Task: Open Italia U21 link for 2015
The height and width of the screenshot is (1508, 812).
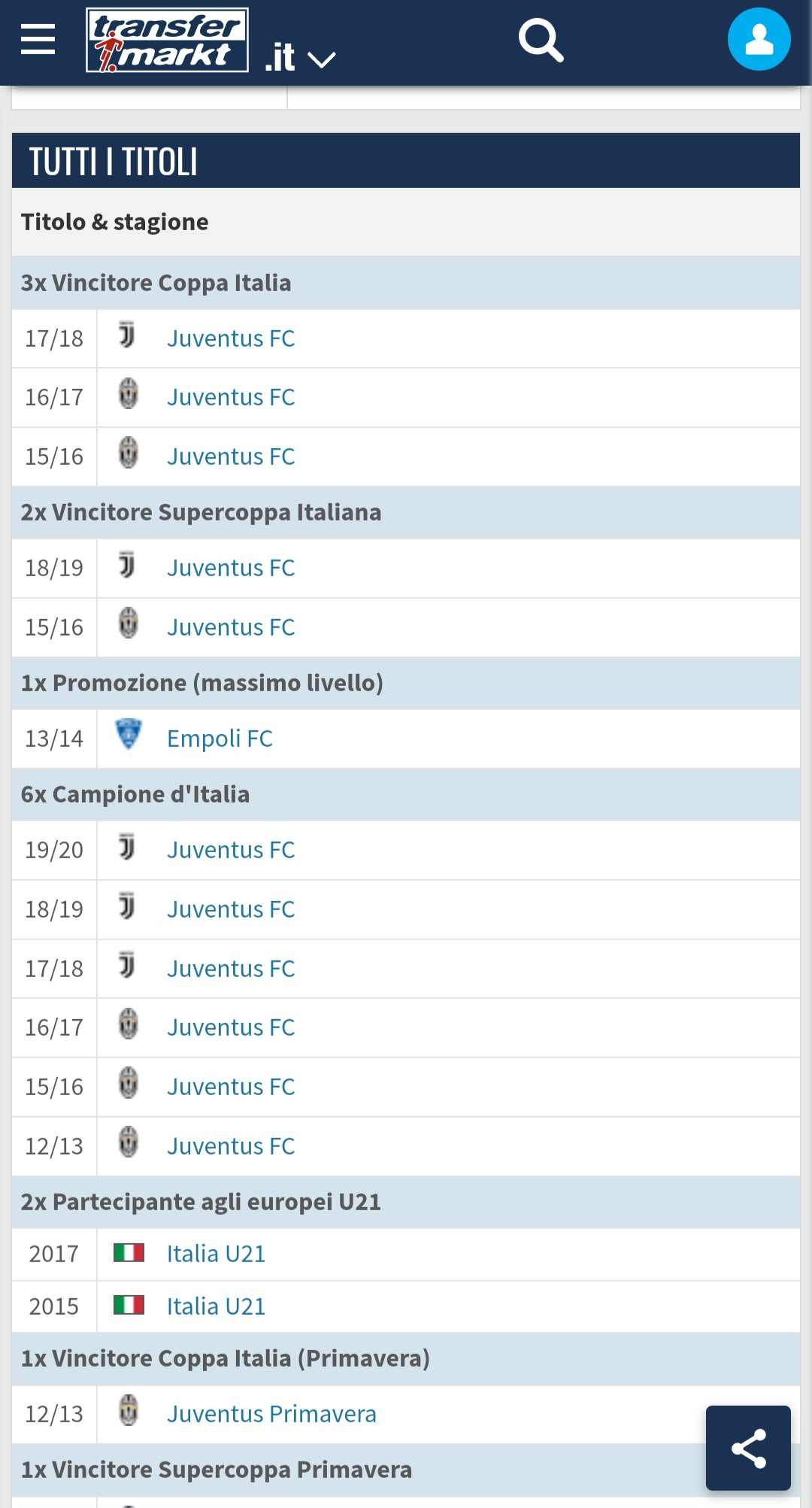Action: point(216,1306)
